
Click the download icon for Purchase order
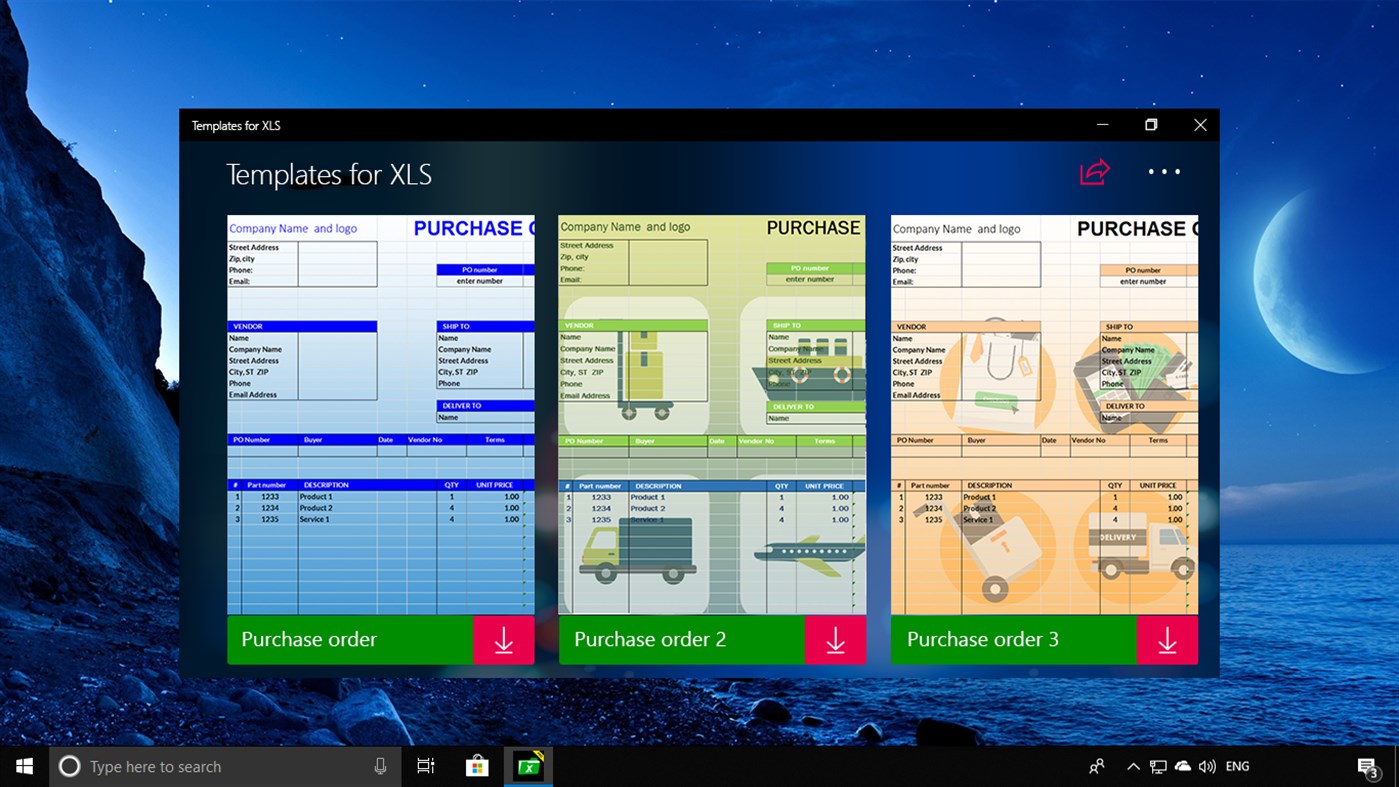coord(503,640)
